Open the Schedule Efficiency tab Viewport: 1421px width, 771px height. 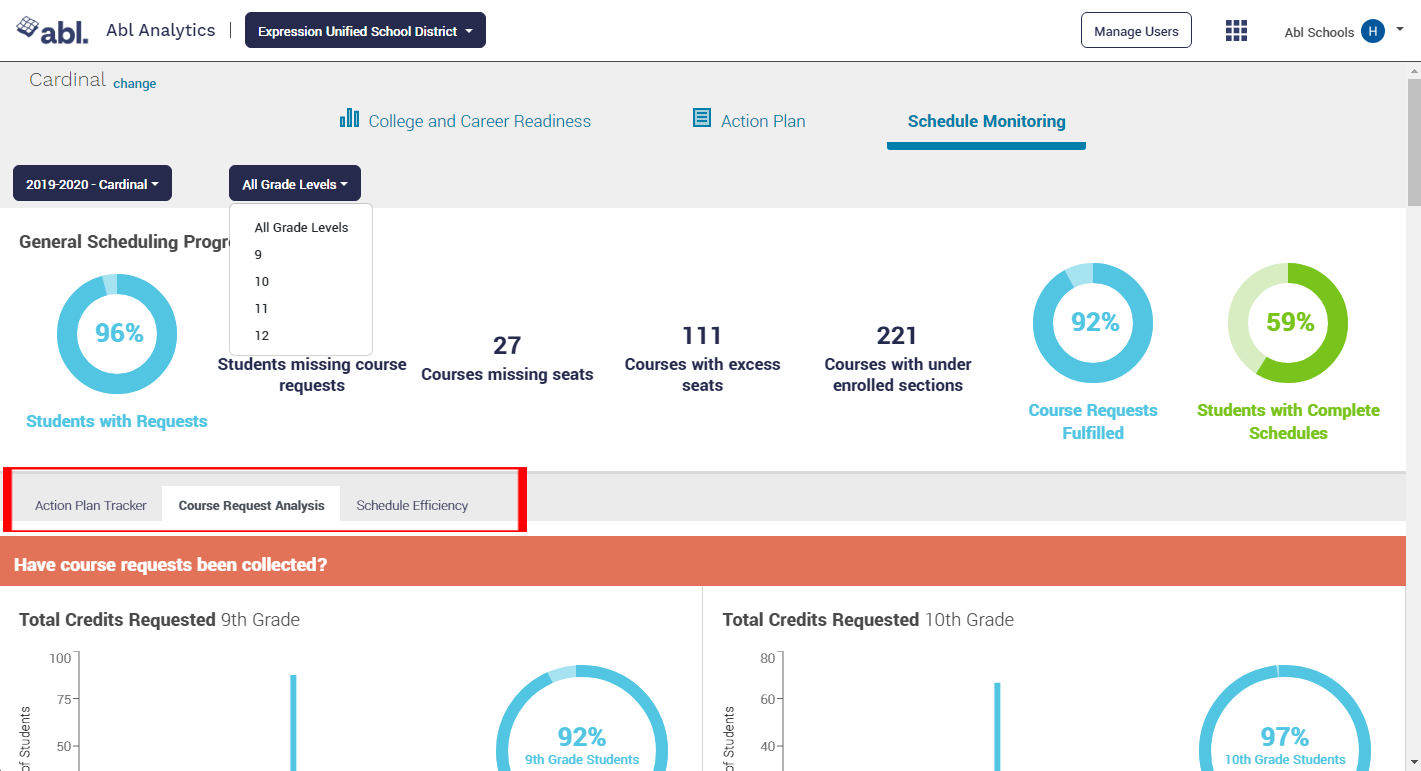pyautogui.click(x=412, y=505)
